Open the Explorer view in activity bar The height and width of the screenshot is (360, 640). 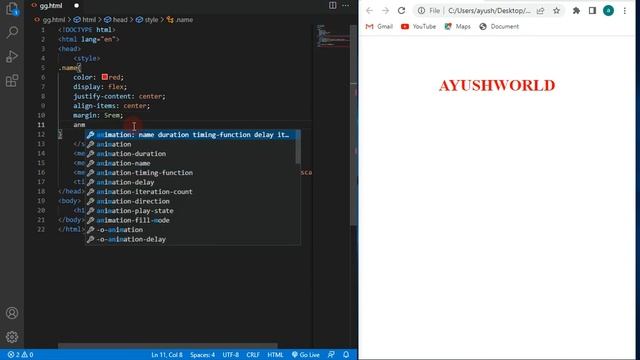(x=12, y=8)
